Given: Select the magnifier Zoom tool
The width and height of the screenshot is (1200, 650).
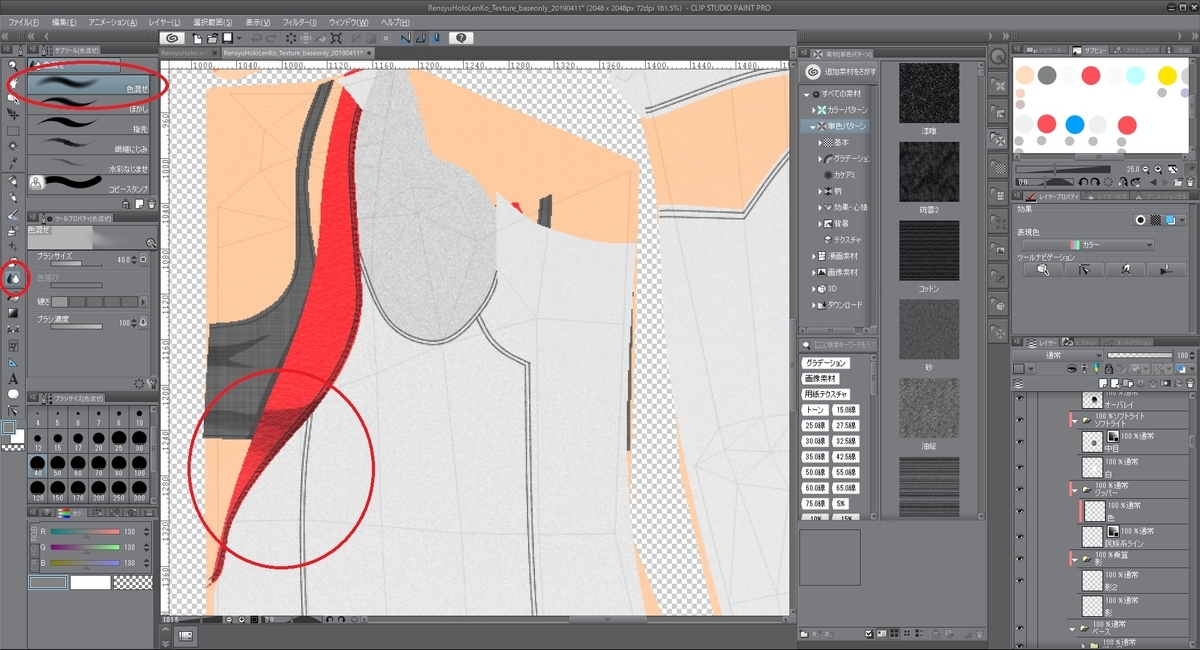Looking at the screenshot, I should click(x=13, y=65).
